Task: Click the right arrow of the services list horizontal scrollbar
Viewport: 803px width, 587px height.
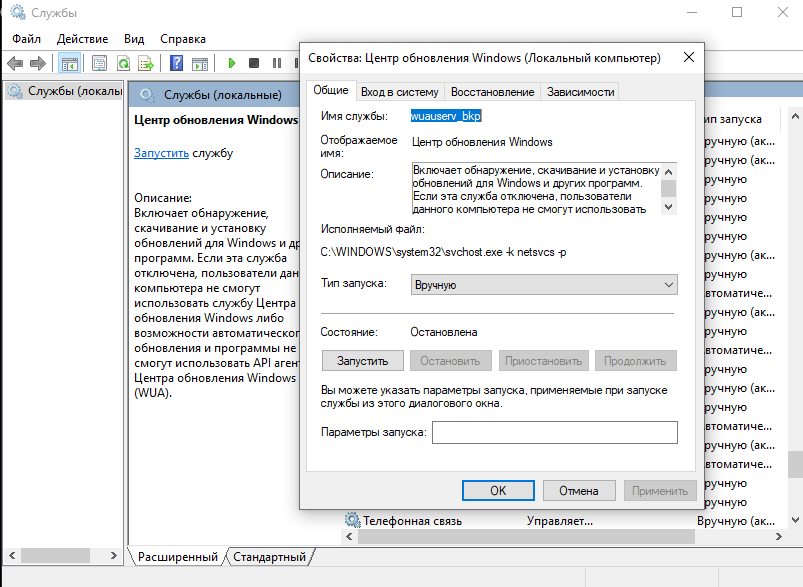Action: (778, 537)
